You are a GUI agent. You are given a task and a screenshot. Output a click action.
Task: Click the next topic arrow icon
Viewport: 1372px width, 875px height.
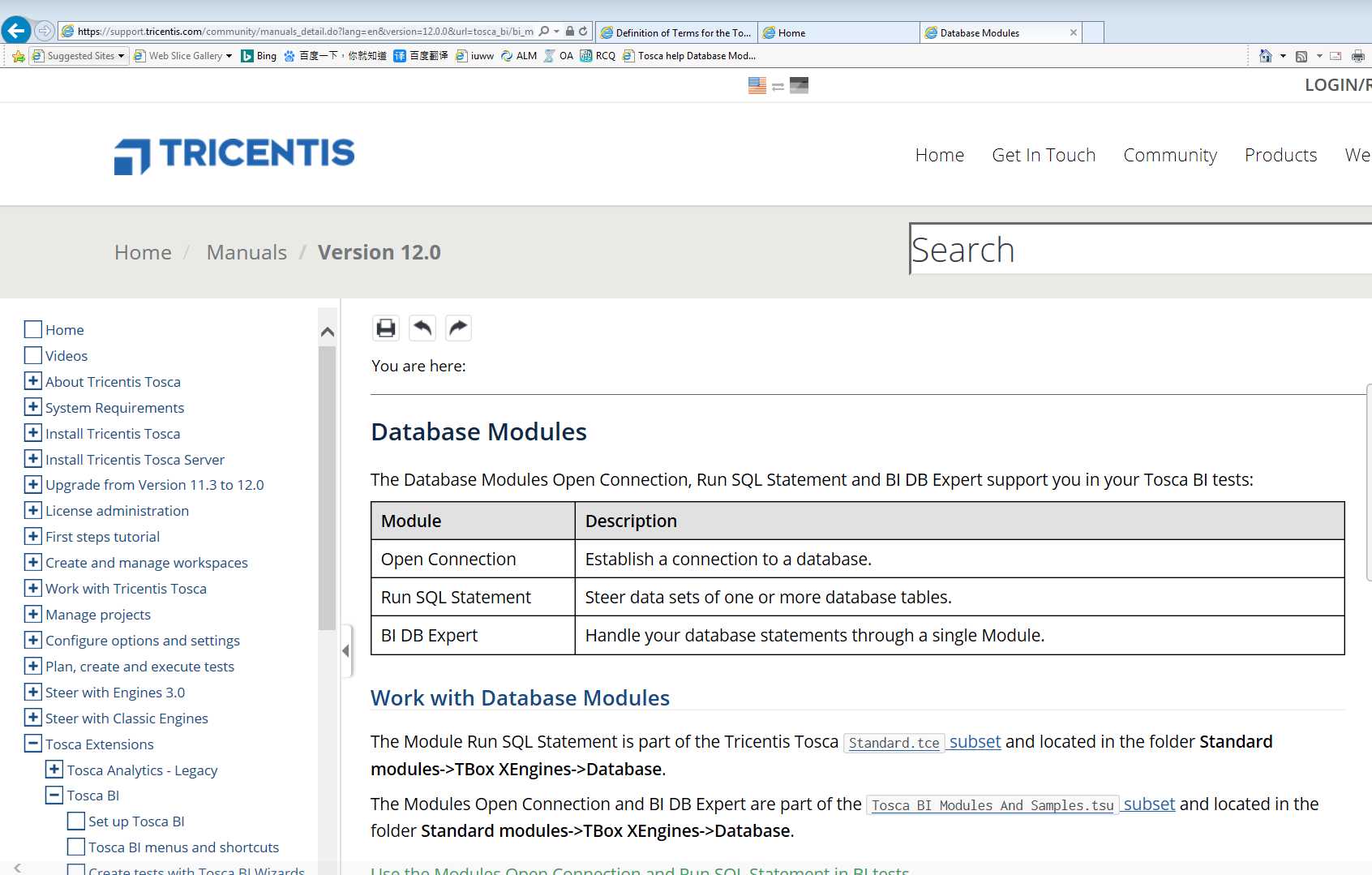[458, 328]
